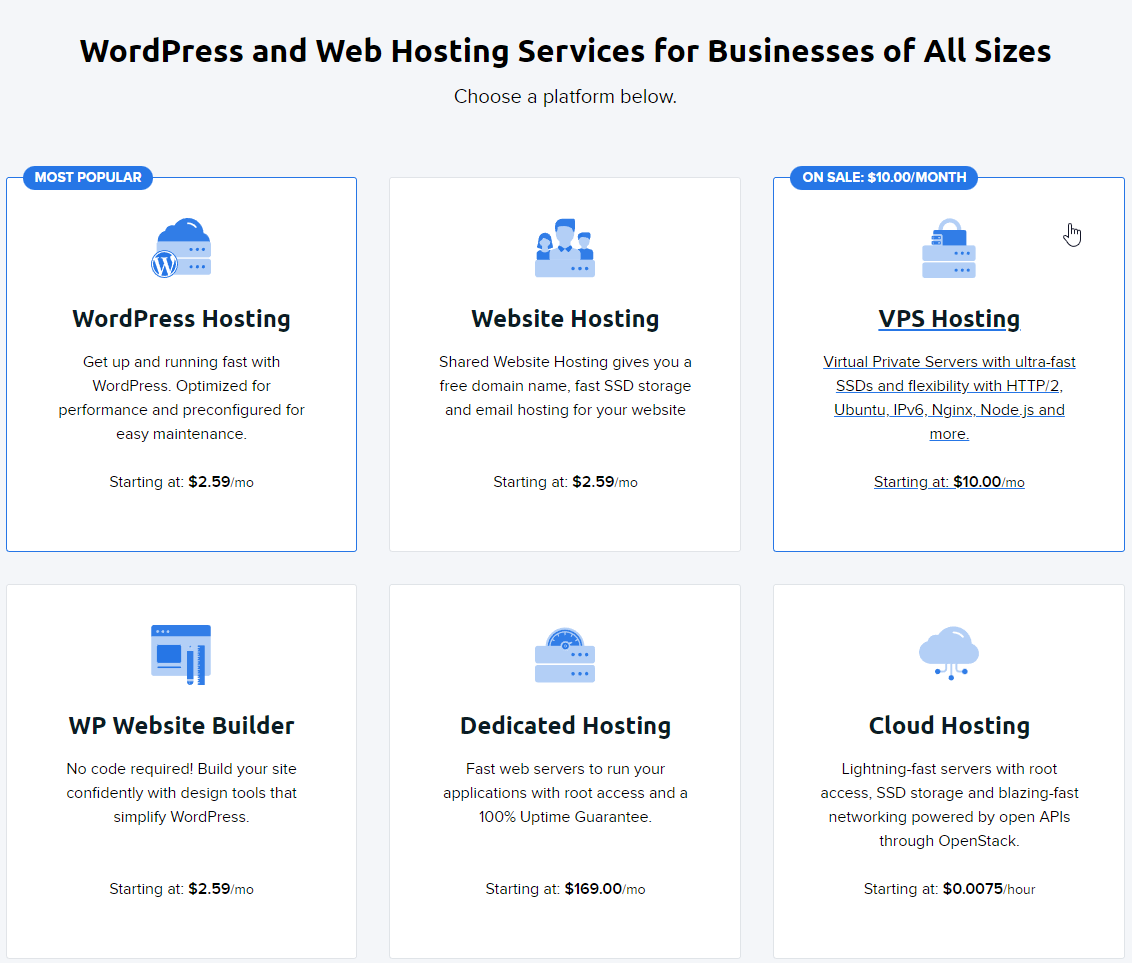Screen dimensions: 1132x963
Task: Open the underlined VPS Hosting heading link
Action: click(949, 318)
